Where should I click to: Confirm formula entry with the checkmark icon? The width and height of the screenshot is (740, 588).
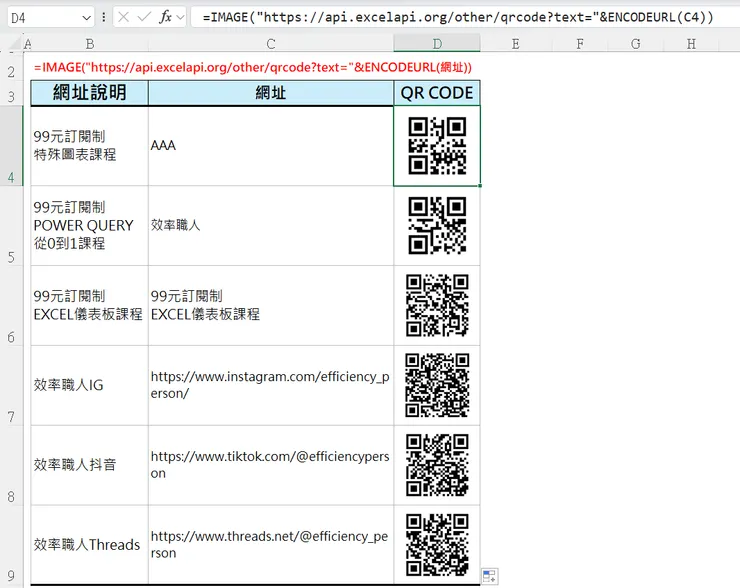click(144, 17)
